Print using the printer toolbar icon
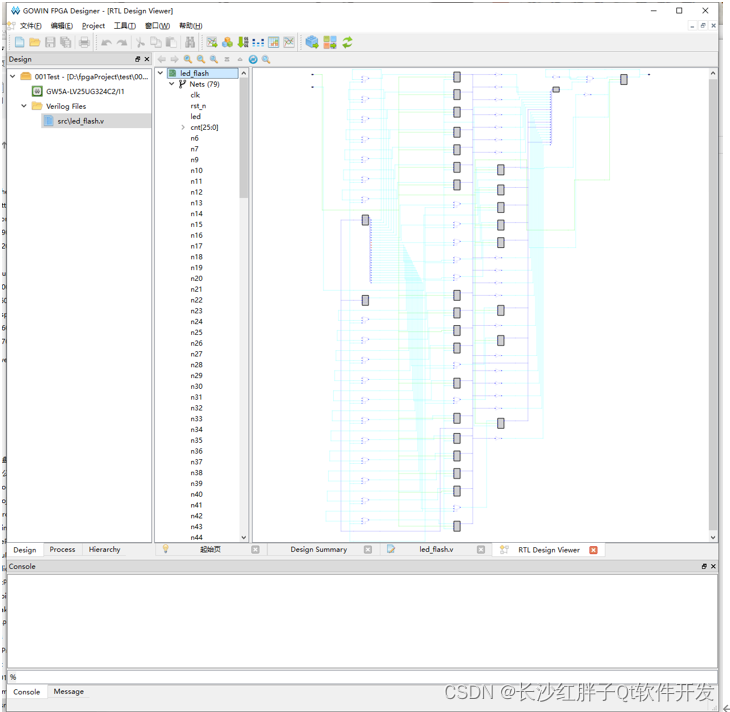 point(84,42)
